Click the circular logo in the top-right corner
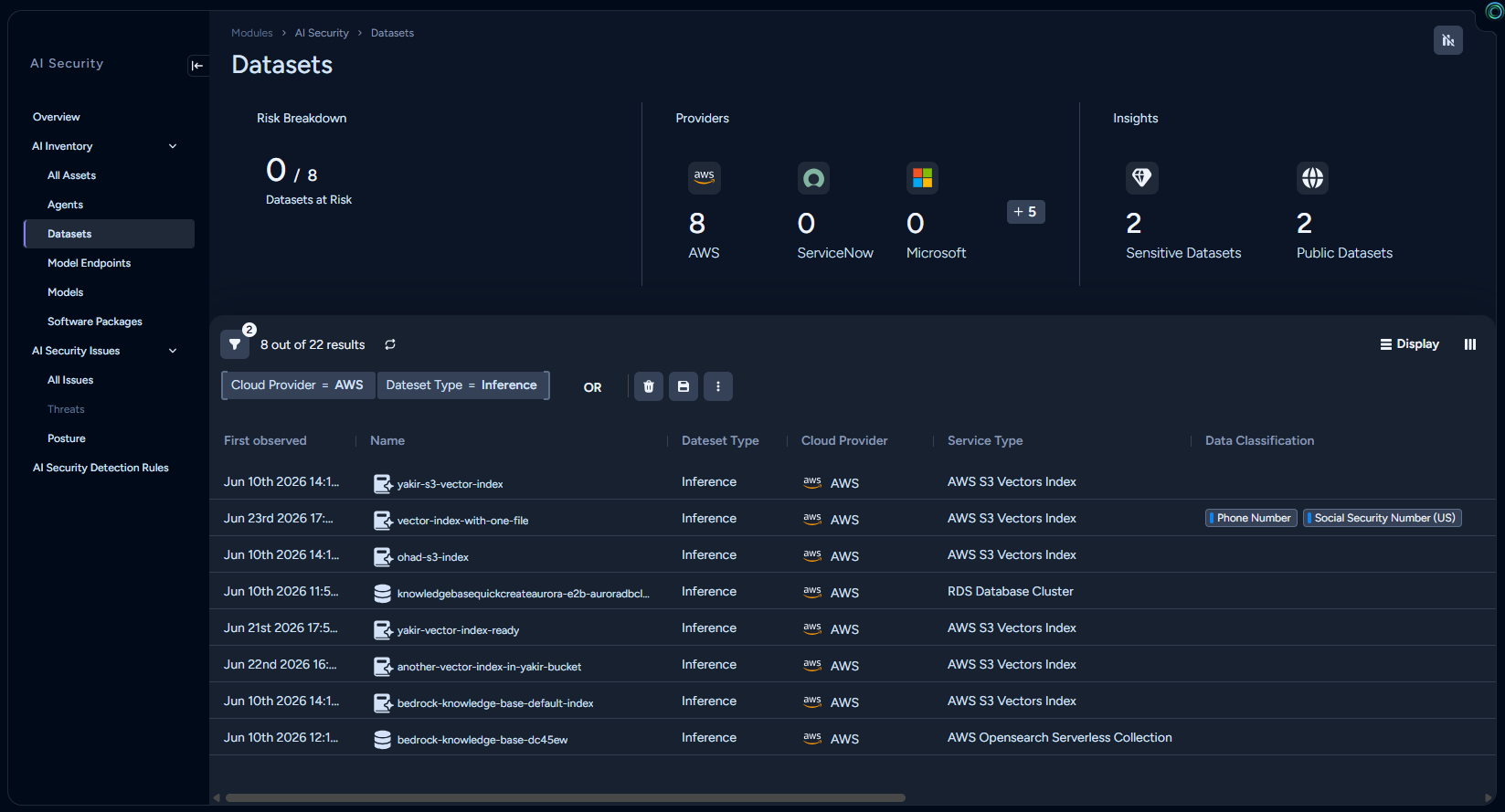The width and height of the screenshot is (1505, 812). [1495, 10]
